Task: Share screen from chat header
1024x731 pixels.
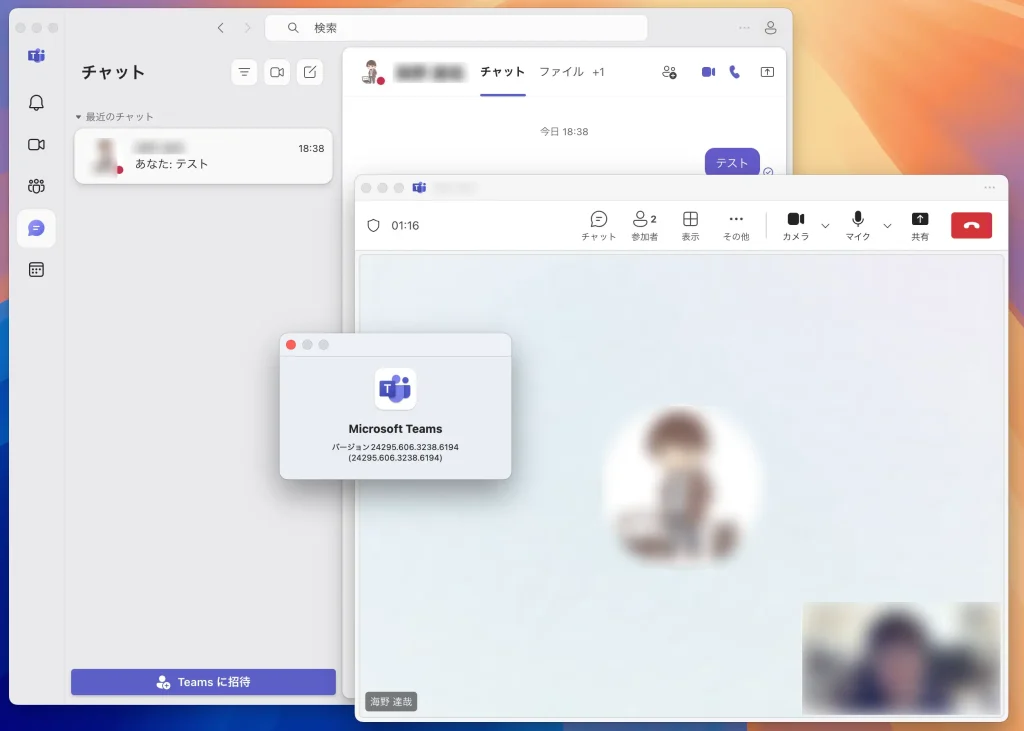Action: [767, 72]
